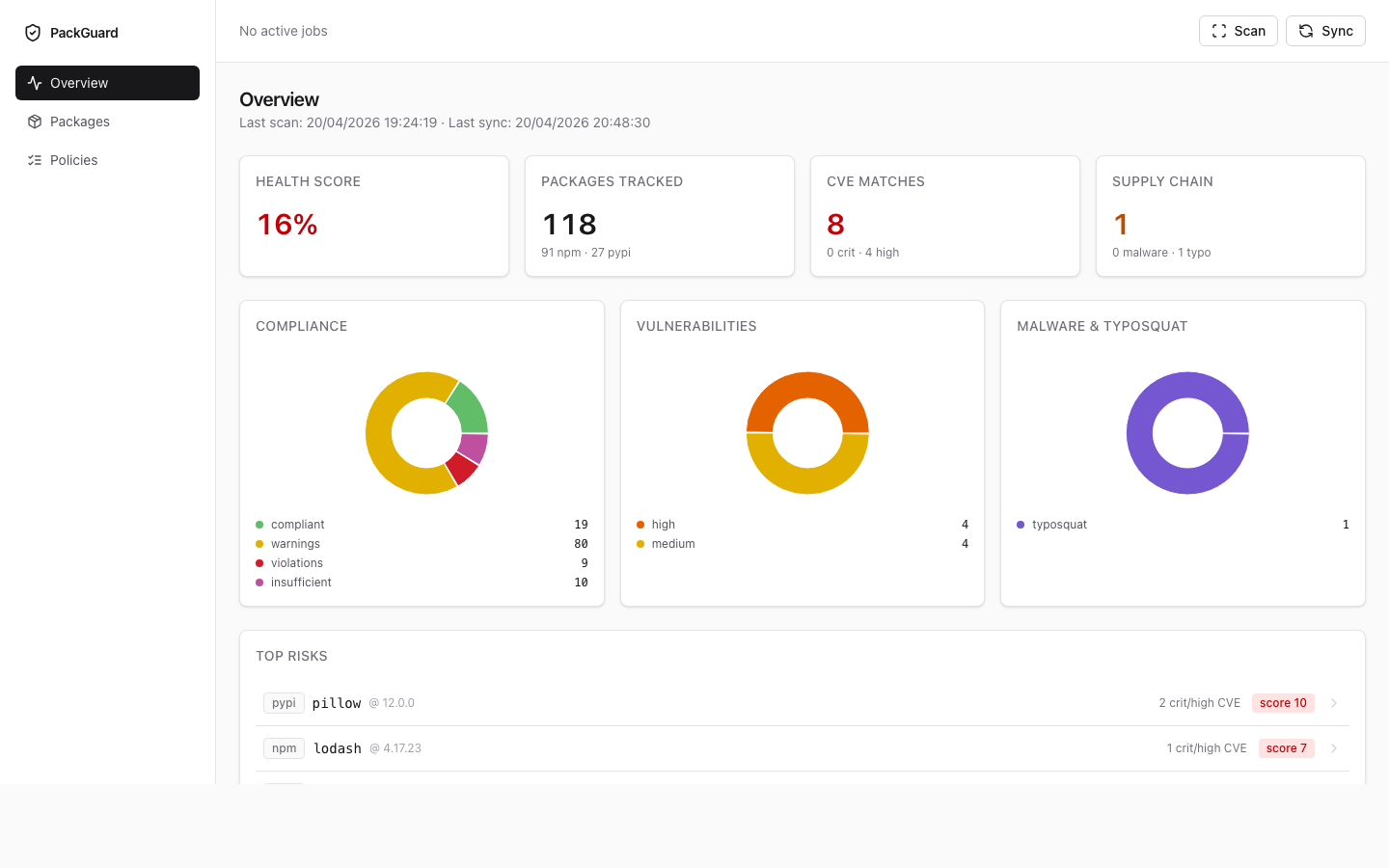Click the Scan frame icon
The height and width of the screenshot is (868, 1389).
point(1219,31)
